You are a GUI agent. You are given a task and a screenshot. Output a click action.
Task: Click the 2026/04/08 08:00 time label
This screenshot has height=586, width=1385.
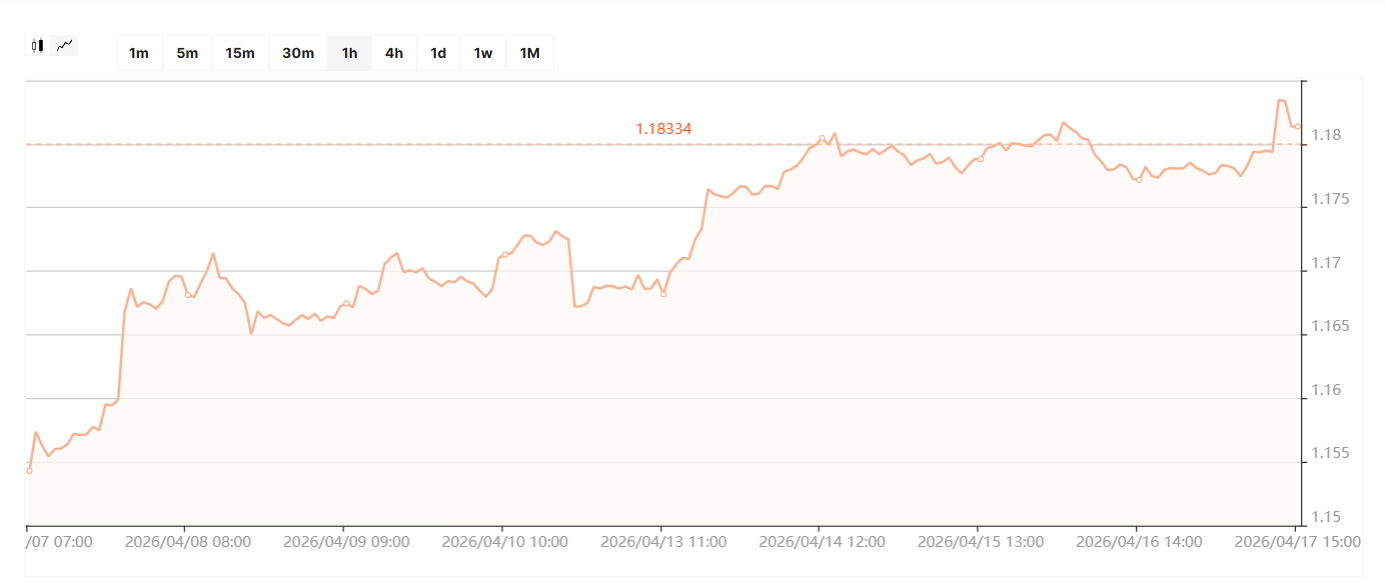click(188, 542)
